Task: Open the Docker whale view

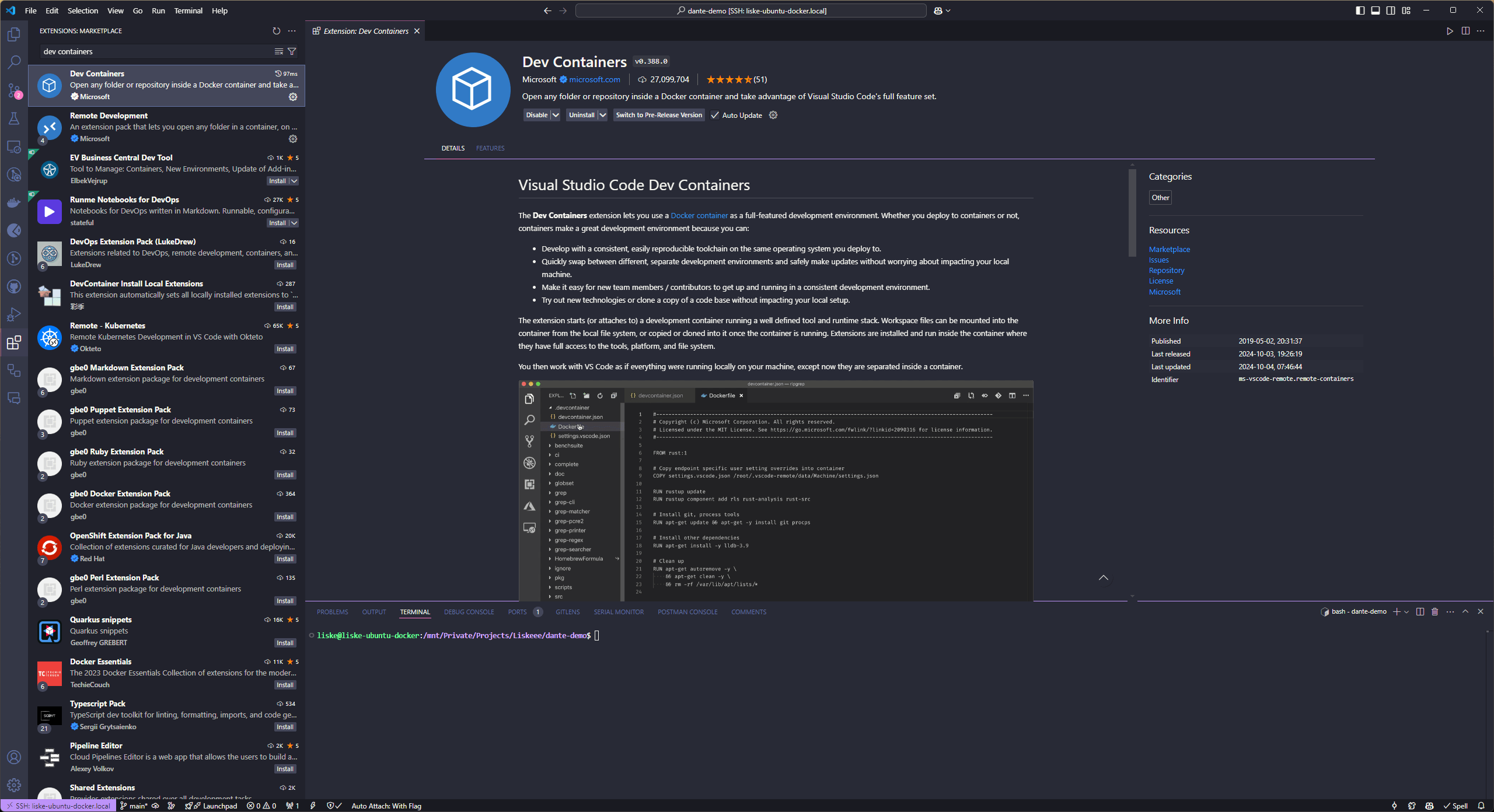Action: click(x=14, y=202)
